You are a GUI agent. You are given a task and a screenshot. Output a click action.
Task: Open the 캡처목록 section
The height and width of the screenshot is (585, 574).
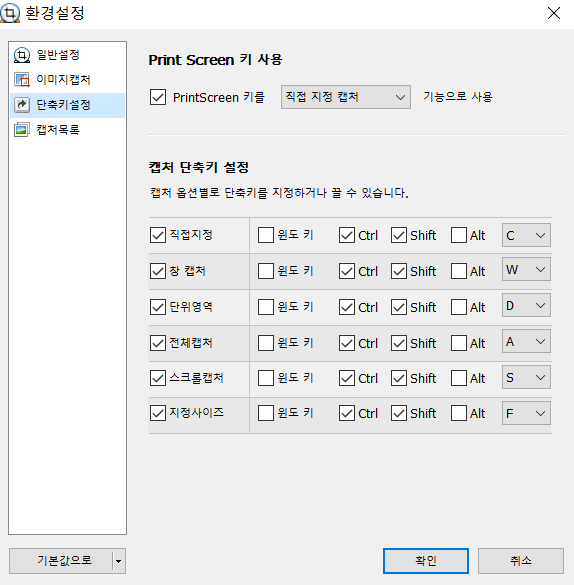[x=68, y=130]
